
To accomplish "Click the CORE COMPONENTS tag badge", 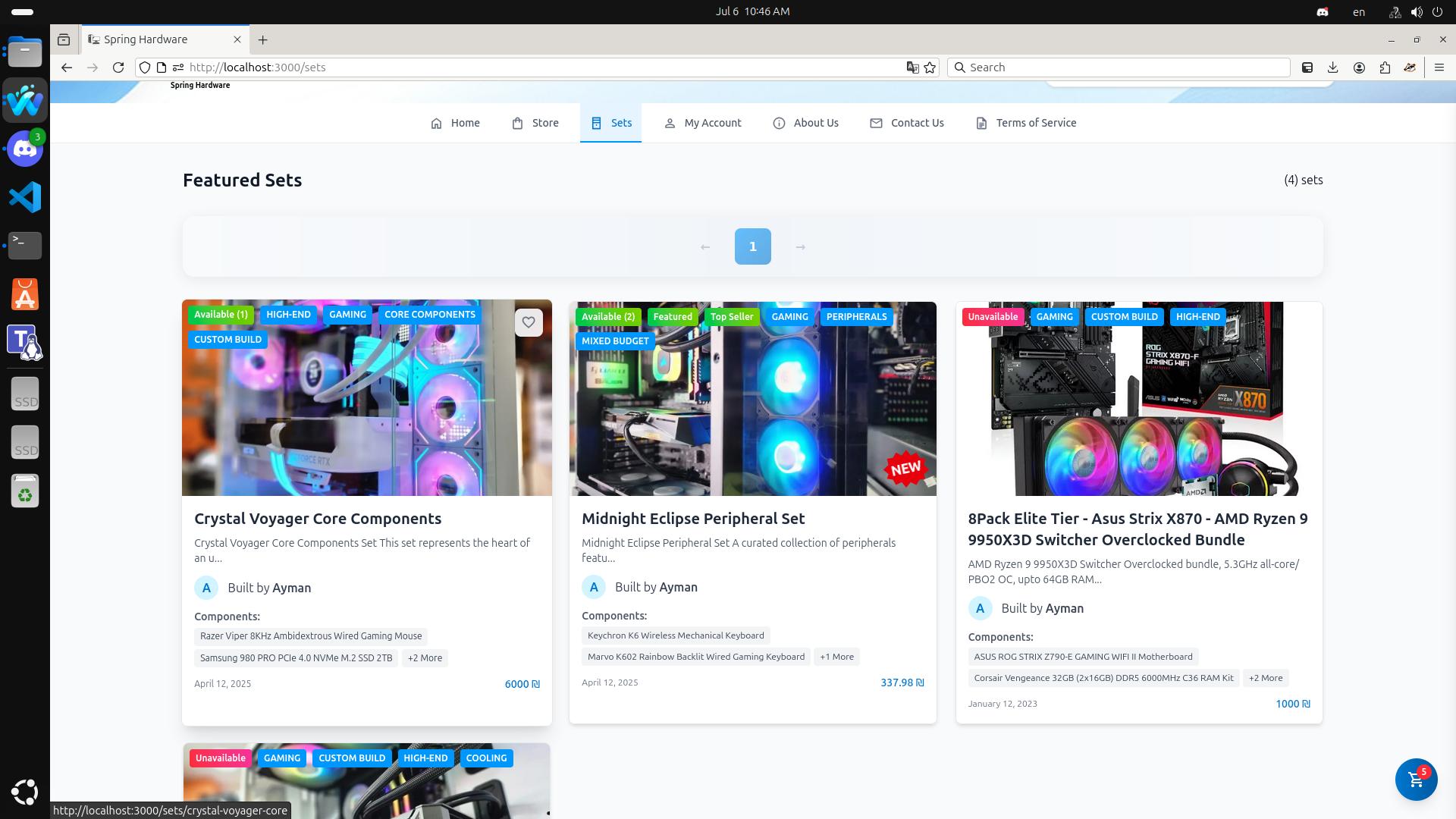I will pos(430,315).
